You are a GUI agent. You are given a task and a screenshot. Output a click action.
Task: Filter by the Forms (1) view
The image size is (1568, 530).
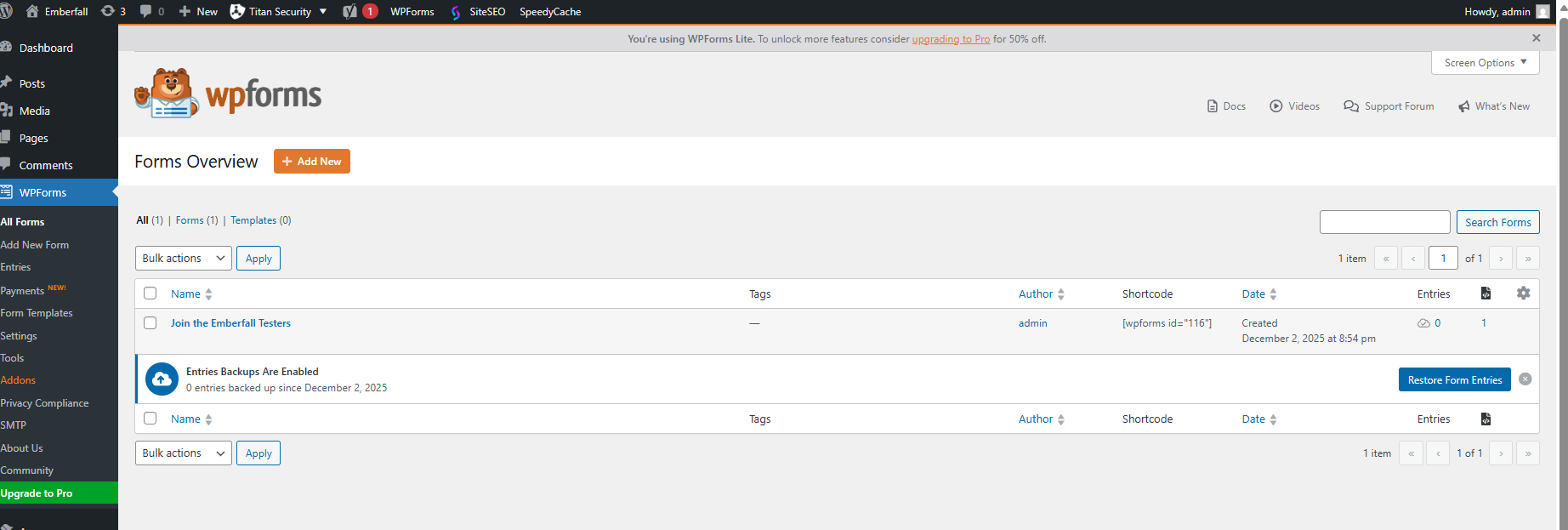click(196, 220)
